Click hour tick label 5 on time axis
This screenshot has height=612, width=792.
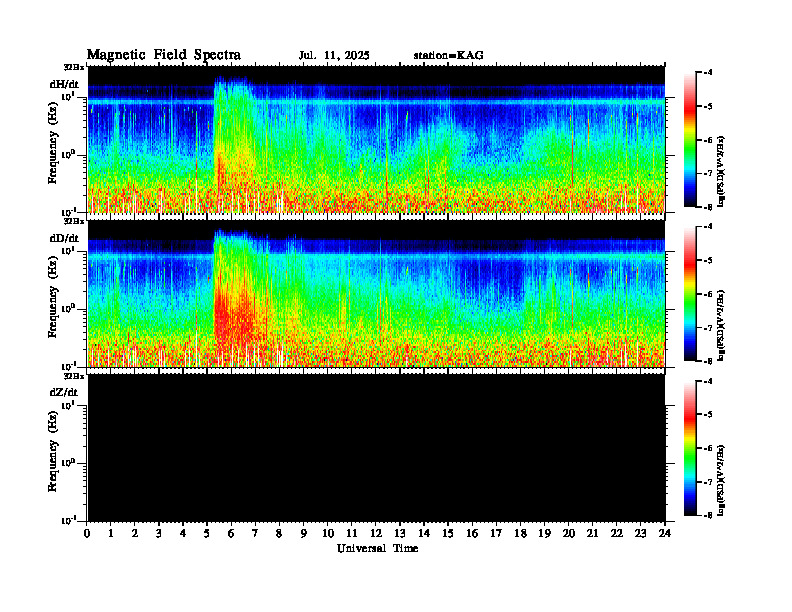click(207, 534)
